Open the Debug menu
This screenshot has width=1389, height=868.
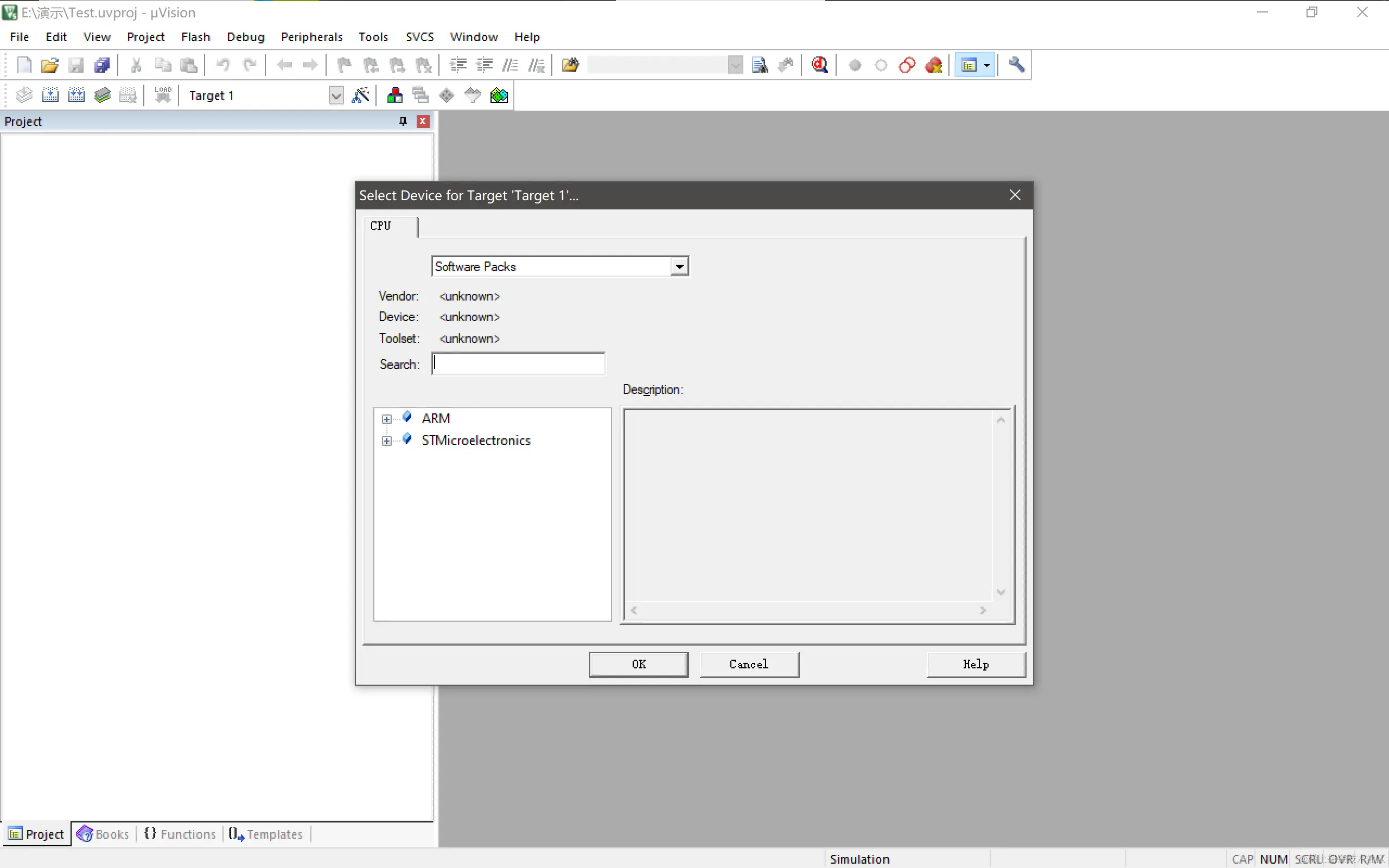pos(245,37)
